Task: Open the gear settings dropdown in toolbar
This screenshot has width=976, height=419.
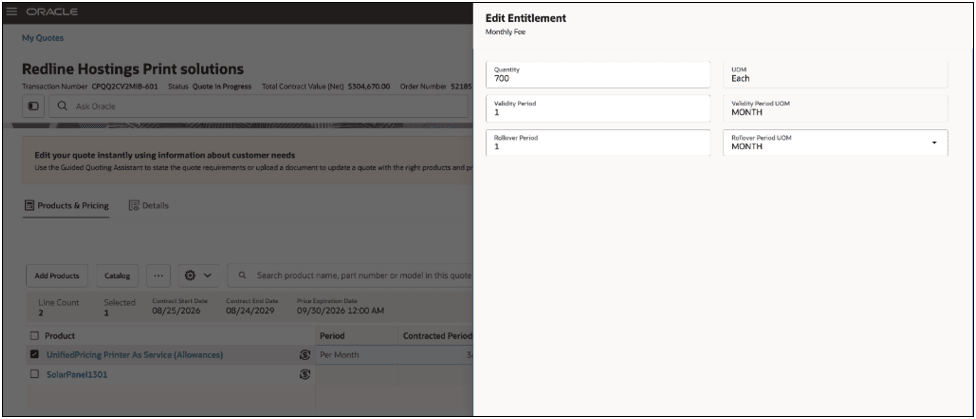Action: 199,275
